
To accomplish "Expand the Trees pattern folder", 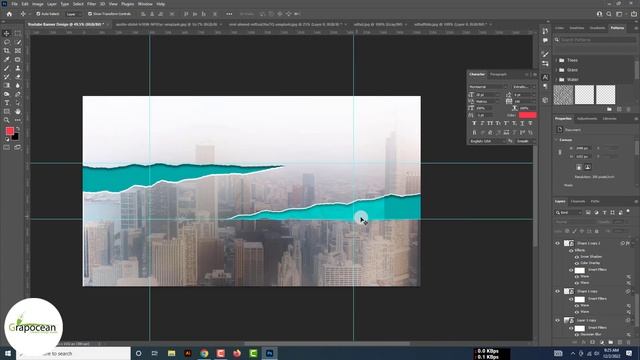I will [x=556, y=60].
